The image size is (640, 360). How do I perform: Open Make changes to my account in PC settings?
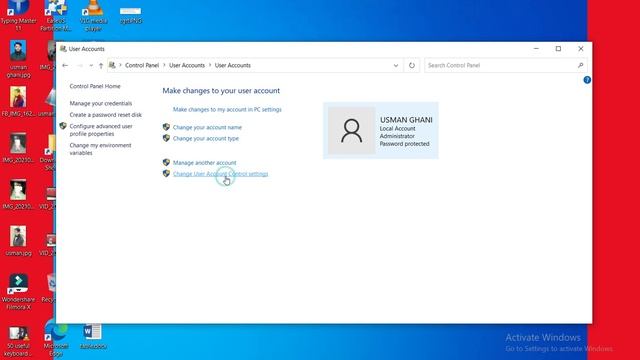227,109
